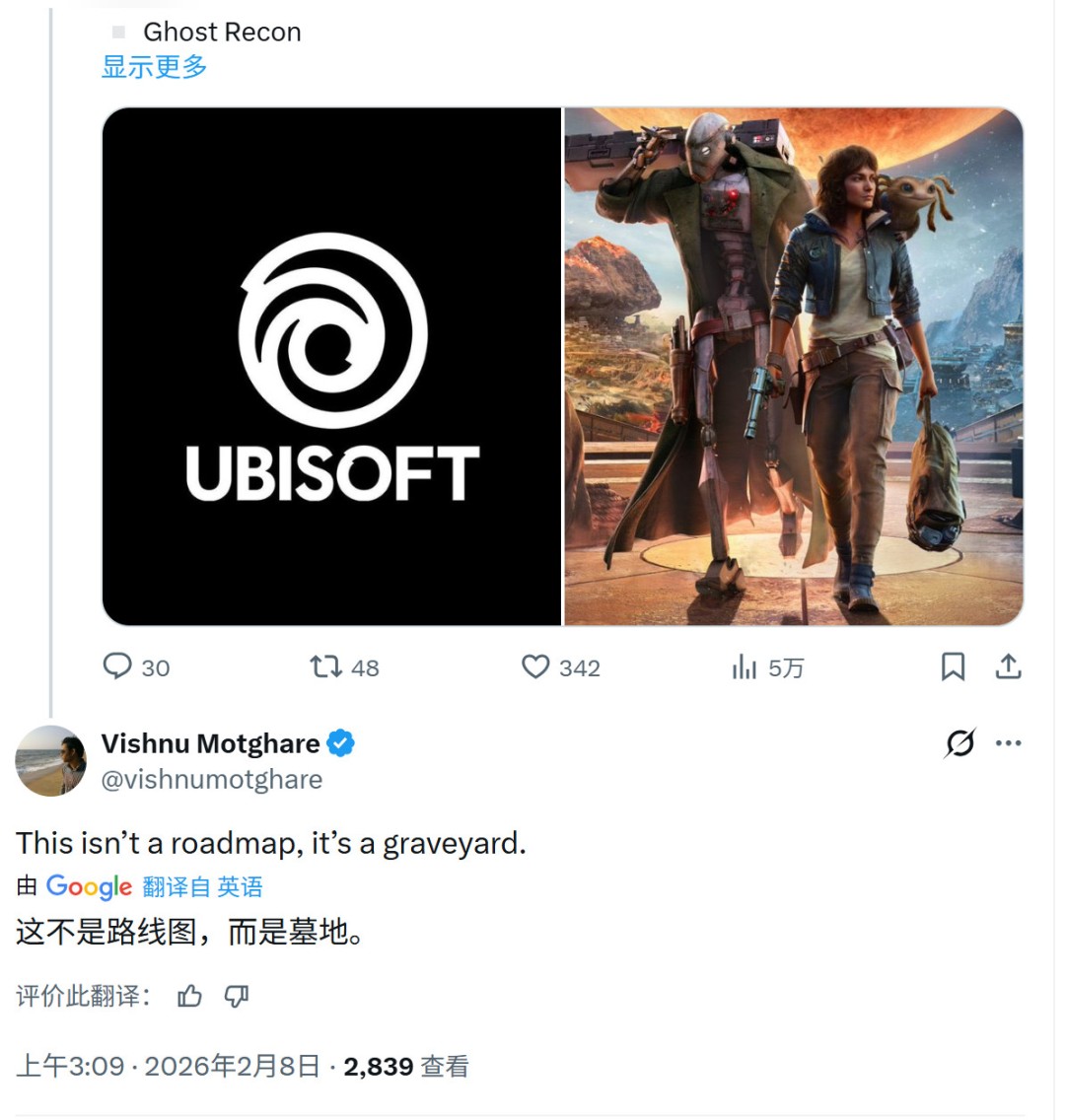Click the 2,839 查看 view count
The width and height of the screenshot is (1065, 1120).
tap(405, 1067)
